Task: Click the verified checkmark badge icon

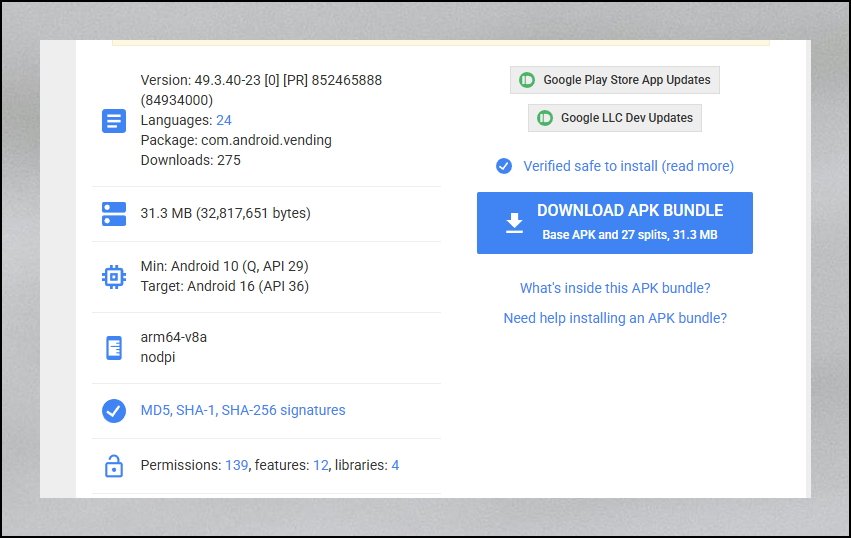Action: (504, 166)
